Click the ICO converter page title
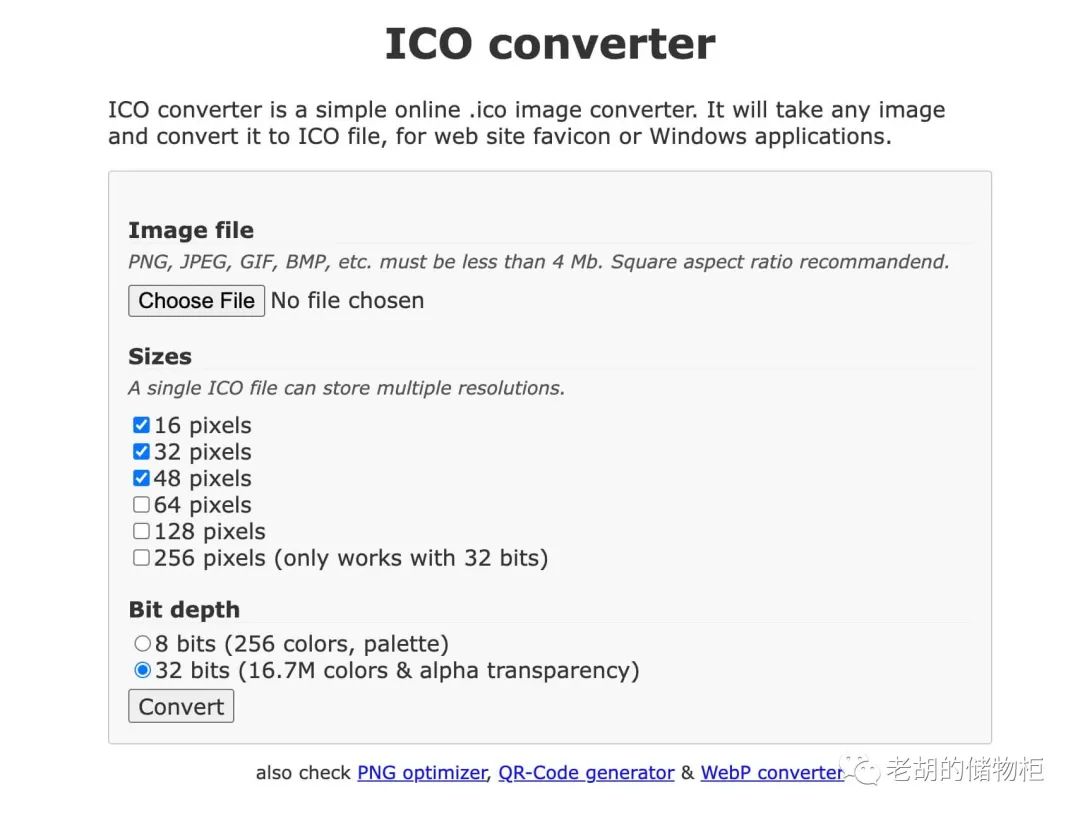The image size is (1080, 817). 549,43
